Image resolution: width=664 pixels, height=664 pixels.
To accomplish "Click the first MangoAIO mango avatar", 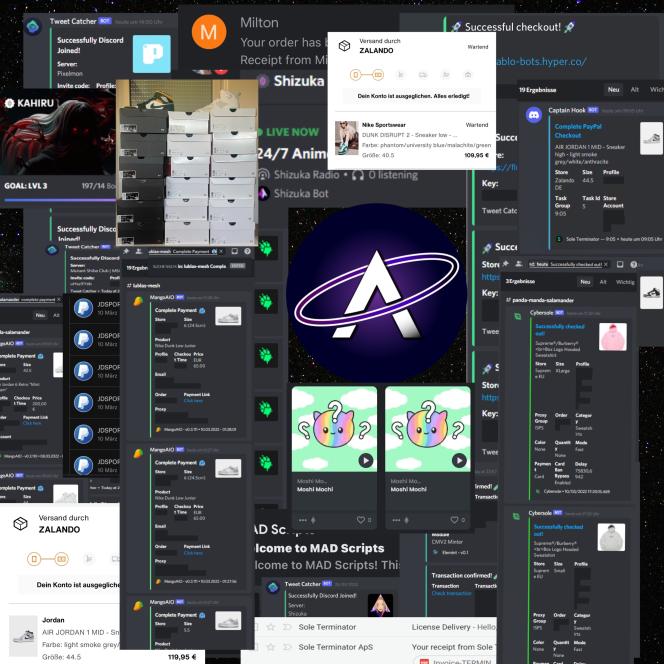I will tap(138, 301).
